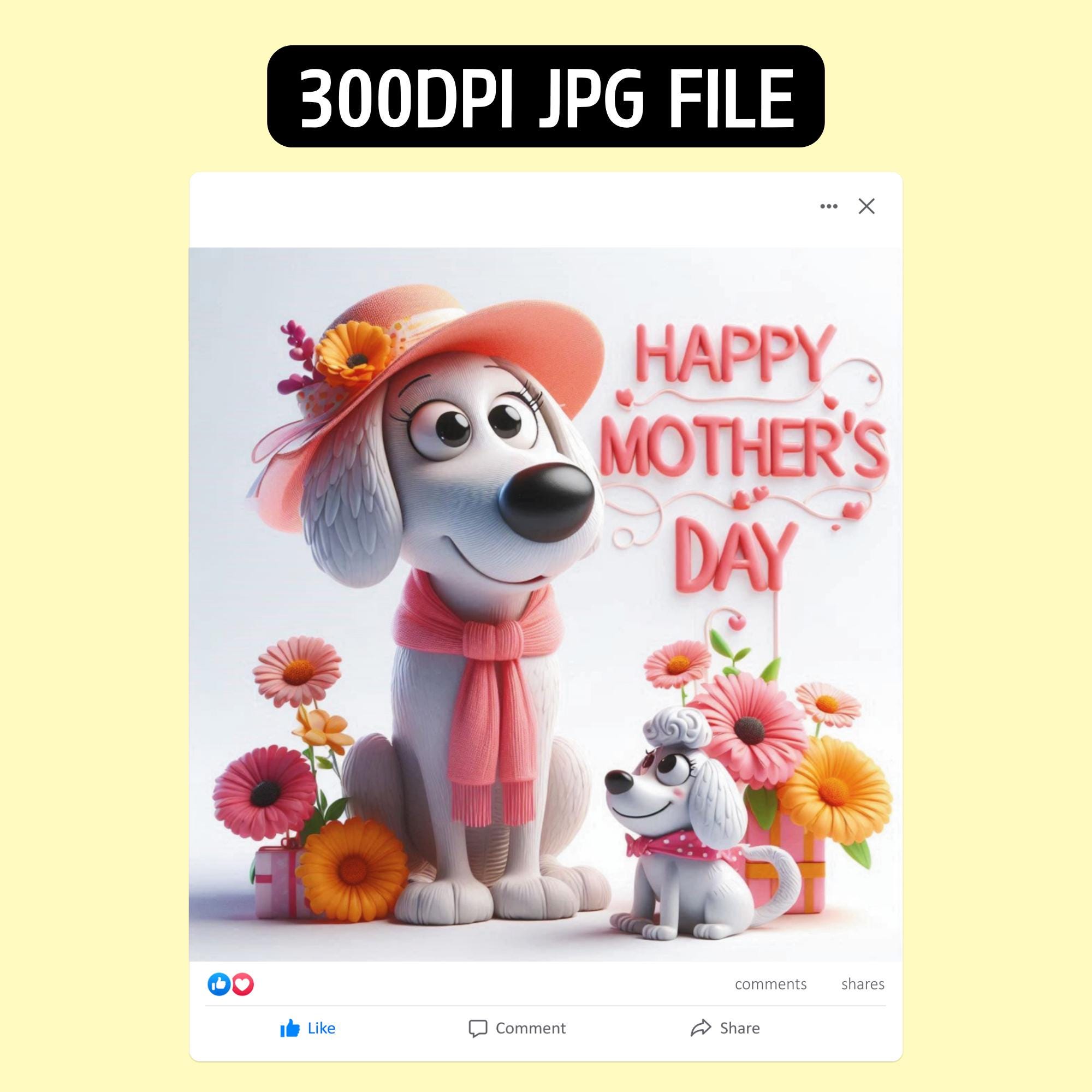Click the red heart reaction badge
The height and width of the screenshot is (1092, 1092).
coord(243,984)
